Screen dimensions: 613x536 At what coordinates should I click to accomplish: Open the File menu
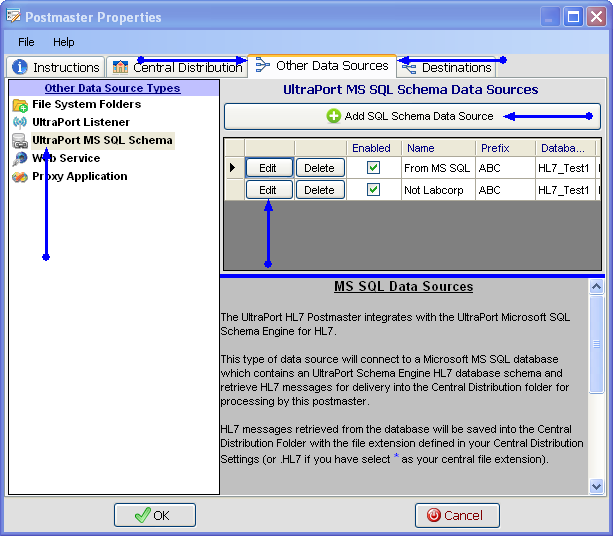pos(26,42)
